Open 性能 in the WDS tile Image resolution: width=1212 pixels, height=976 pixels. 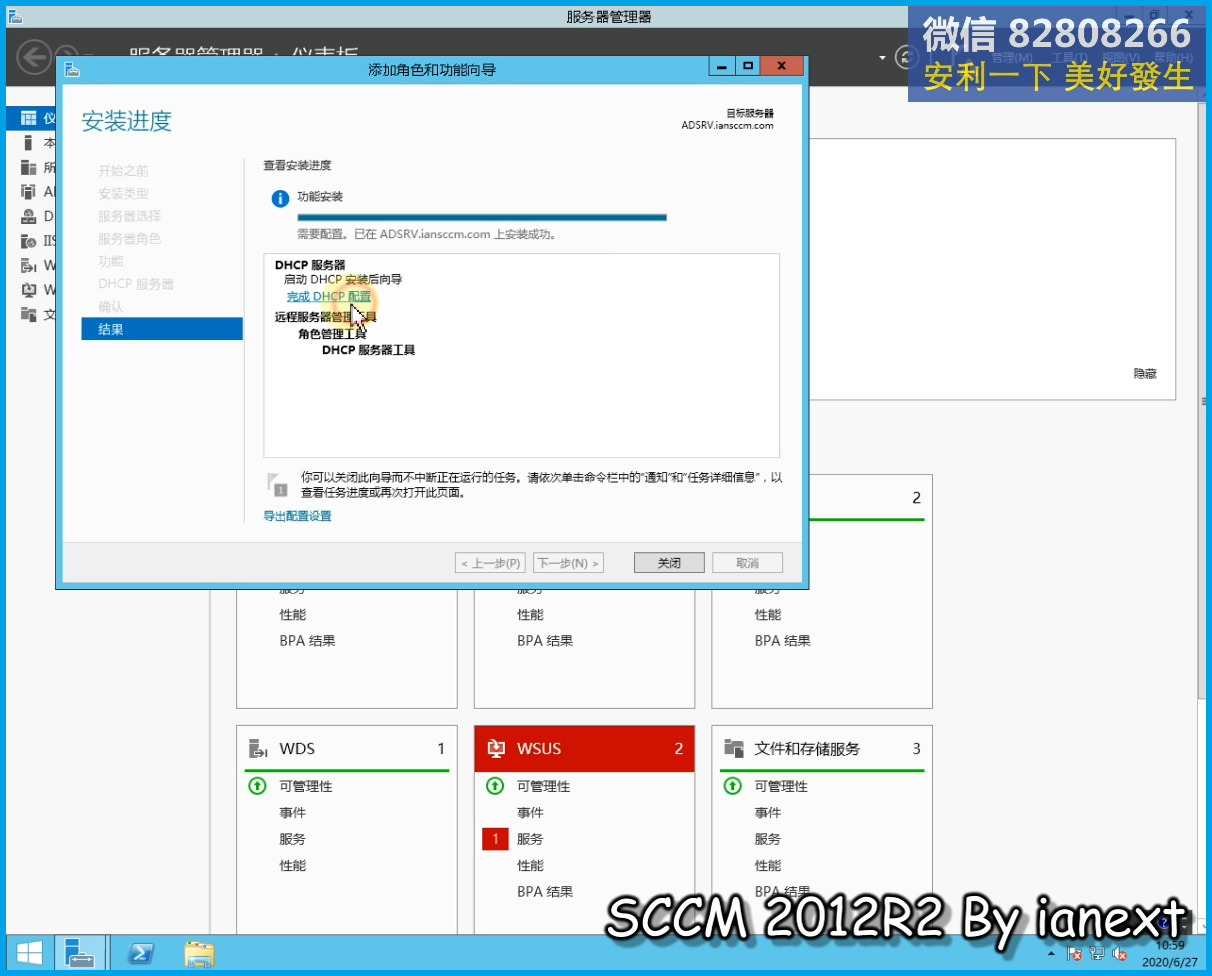click(x=293, y=865)
